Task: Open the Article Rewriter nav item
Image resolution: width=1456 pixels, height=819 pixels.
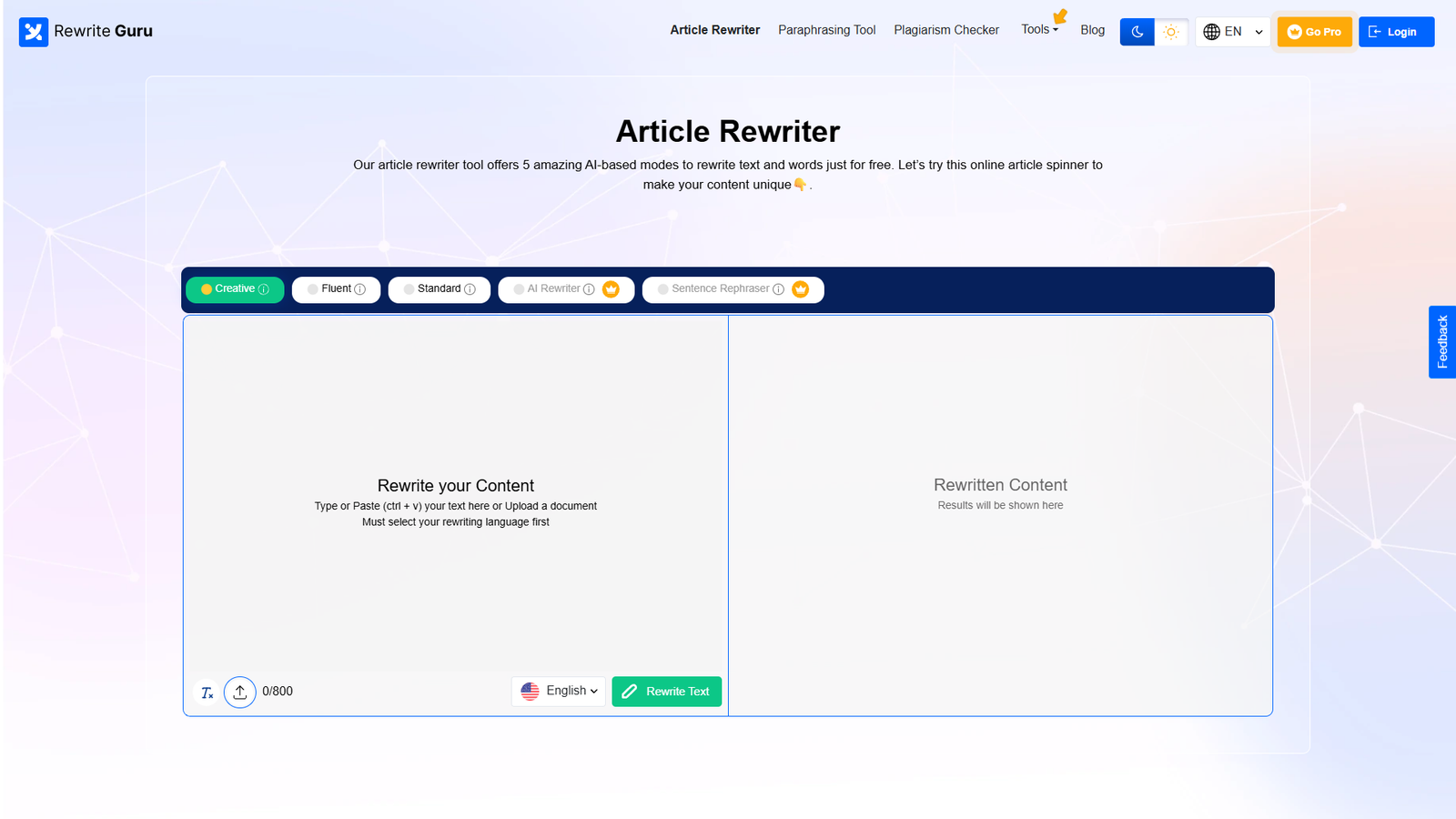Action: [x=715, y=30]
